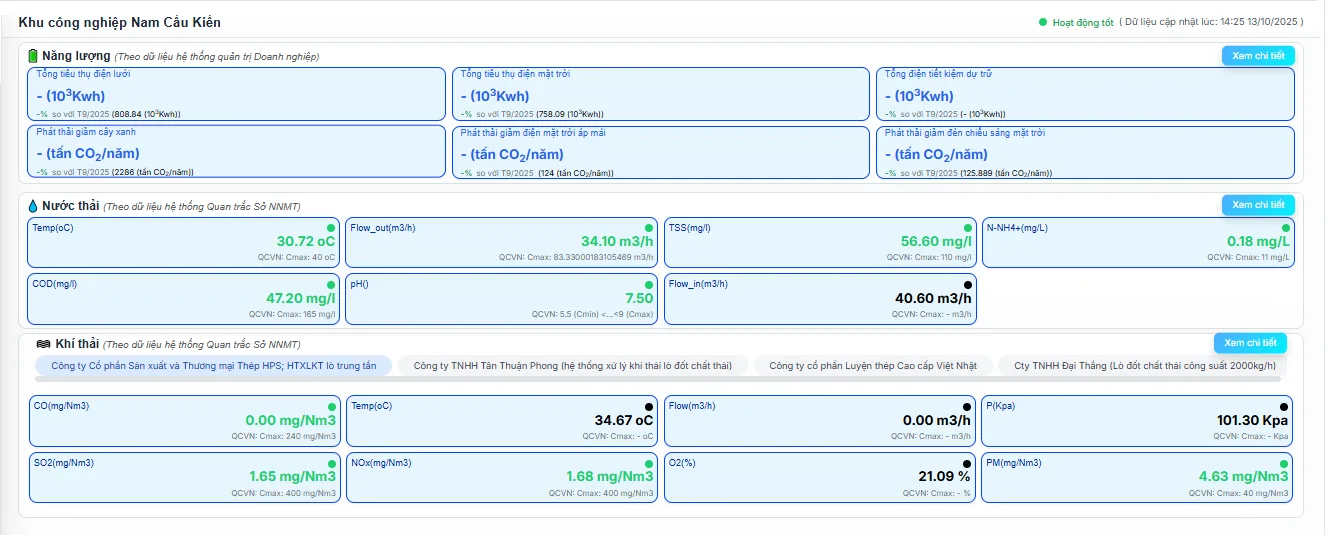
Task: Click the green status dot on PM card
Action: pos(1283,464)
